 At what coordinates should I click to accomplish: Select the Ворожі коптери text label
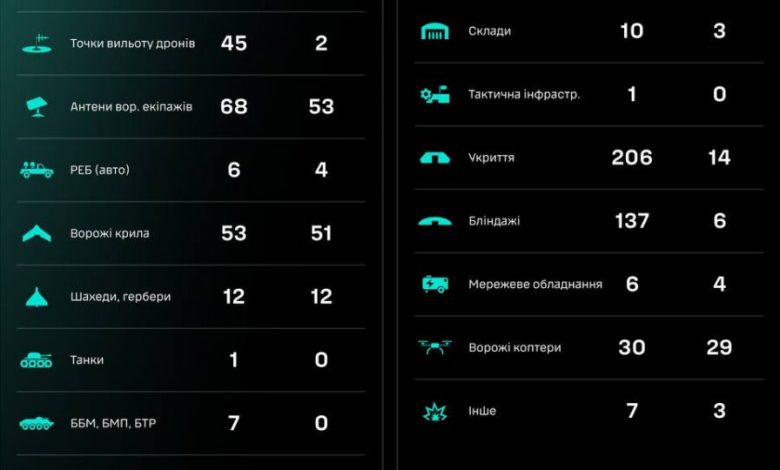[514, 348]
